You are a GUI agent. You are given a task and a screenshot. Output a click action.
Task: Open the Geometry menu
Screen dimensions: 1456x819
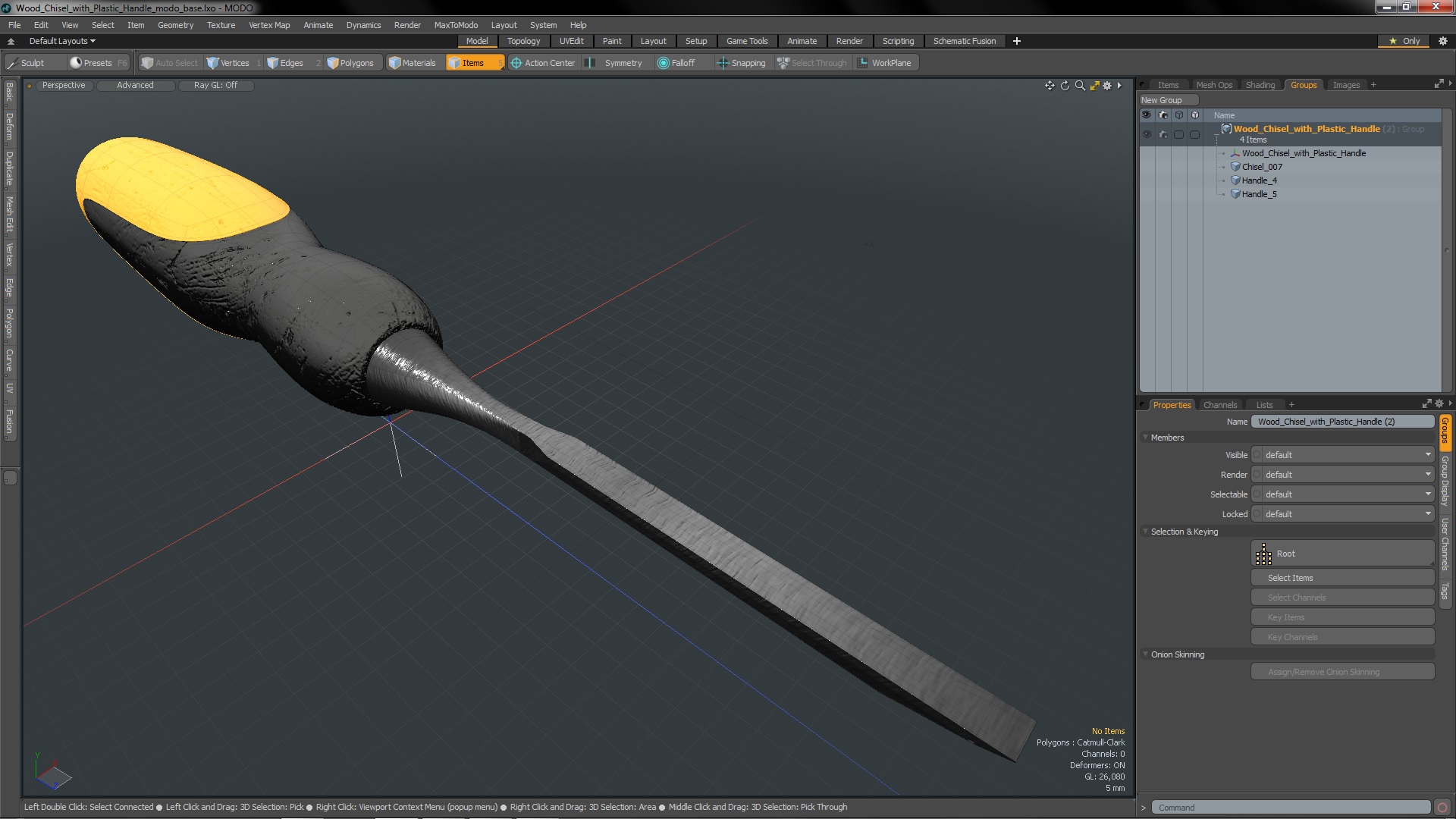(175, 25)
